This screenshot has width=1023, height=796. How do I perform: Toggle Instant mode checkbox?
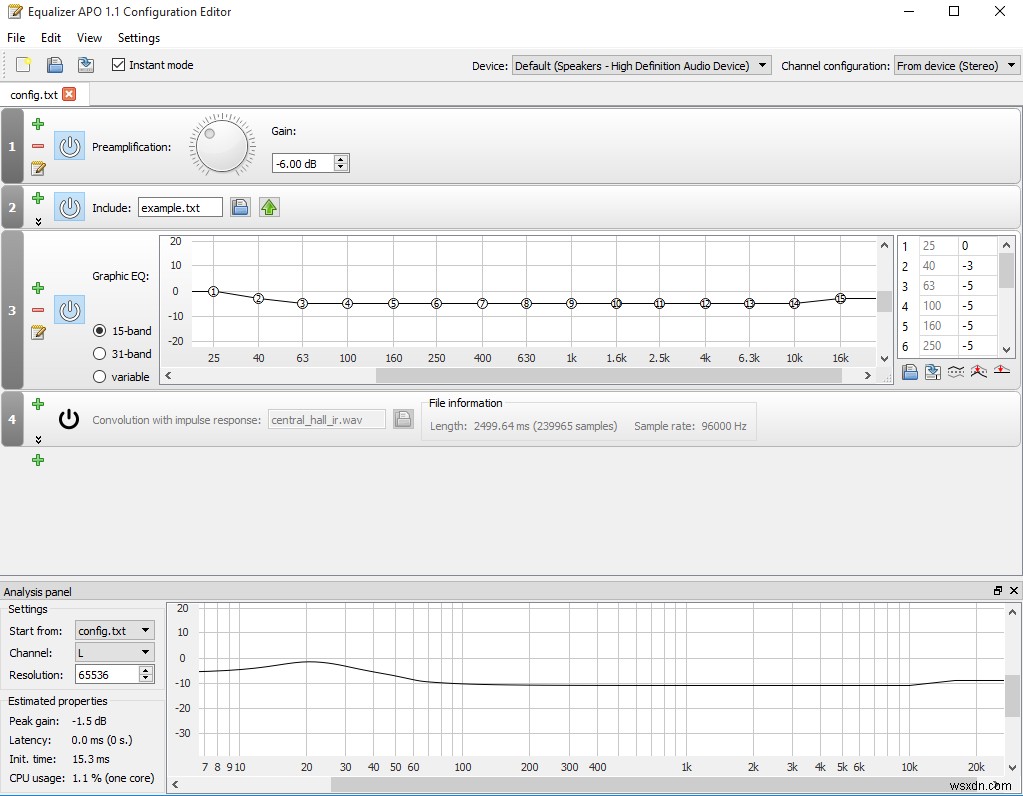pos(118,65)
